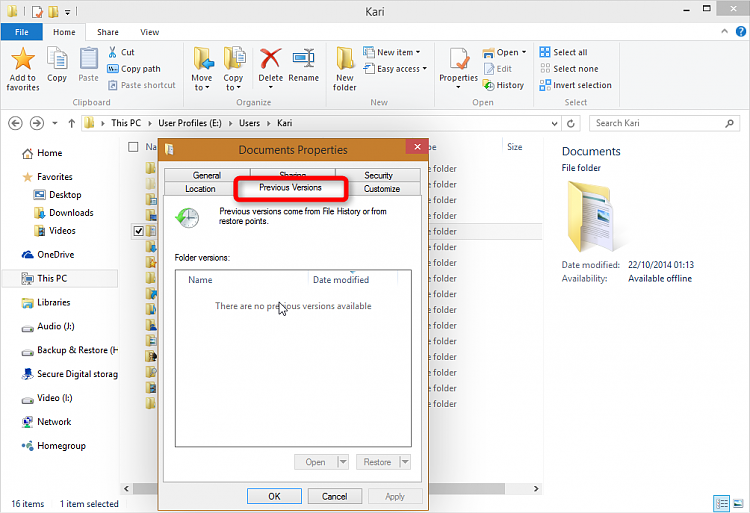Viewport: 750px width, 513px height.
Task: Go back with the Back arrow
Action: coord(15,123)
